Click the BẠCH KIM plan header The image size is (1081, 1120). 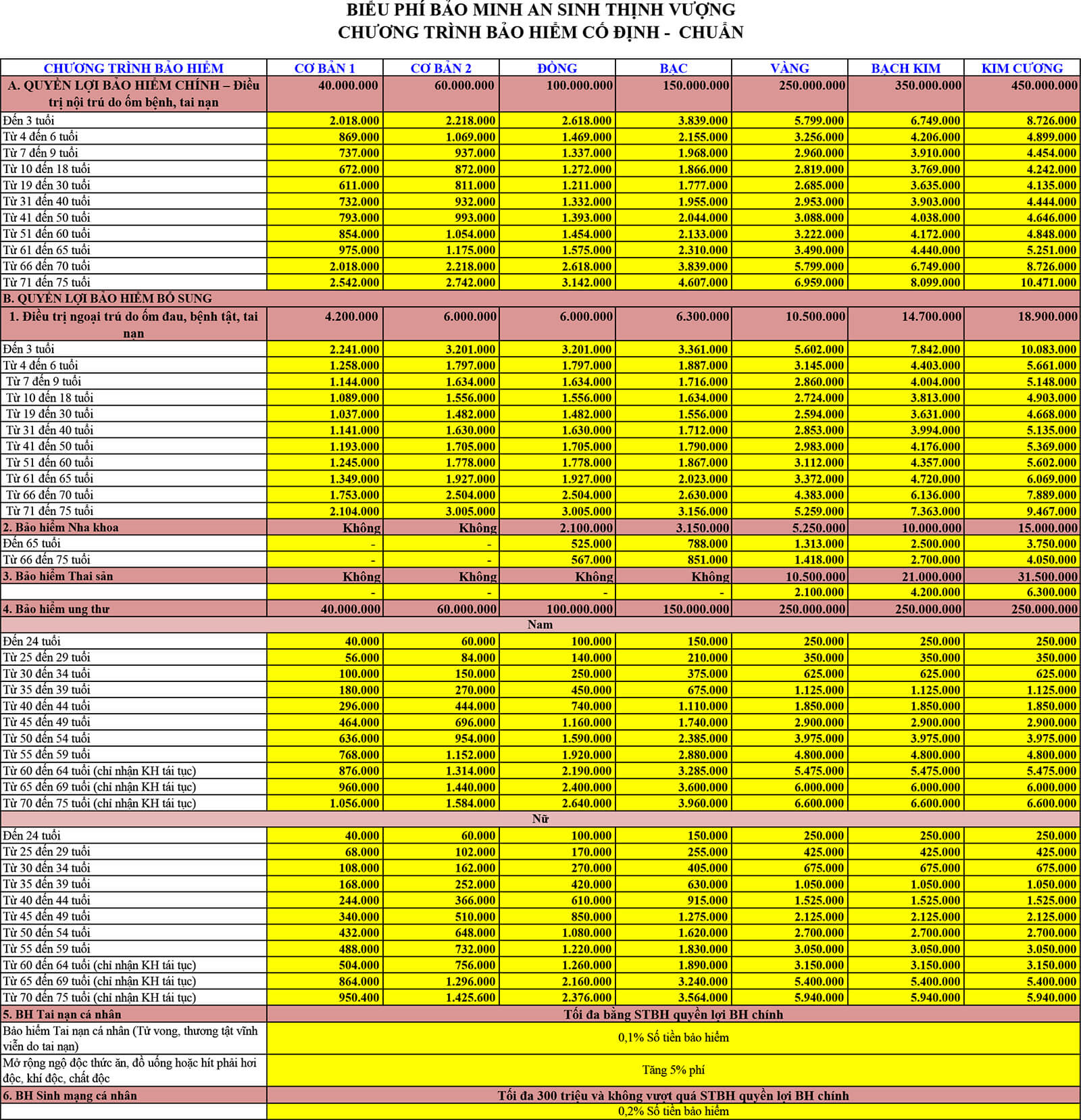906,68
